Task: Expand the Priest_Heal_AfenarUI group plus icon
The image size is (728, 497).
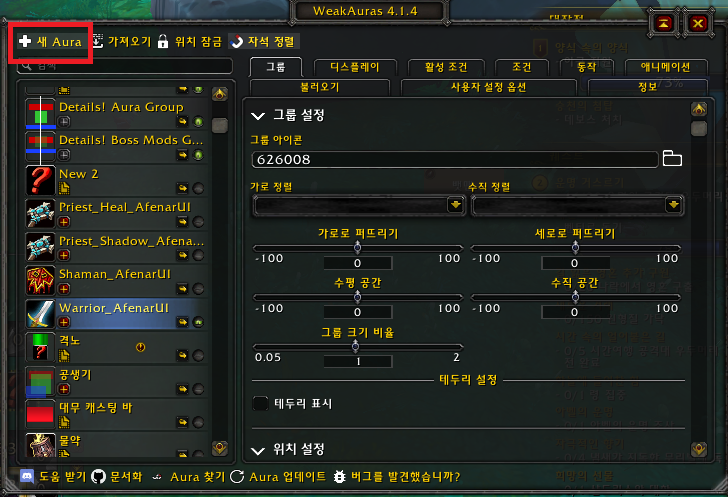Action: pyautogui.click(x=64, y=222)
